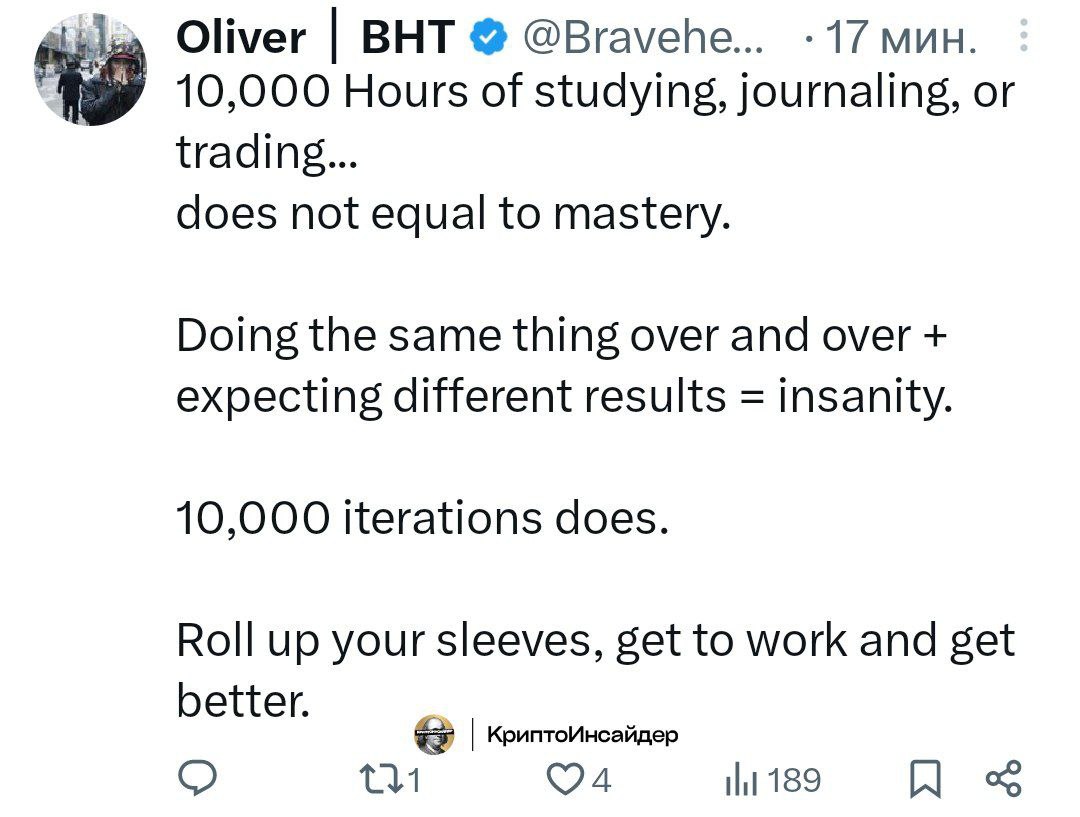Screen dimensions: 1080x817
Task: Click the retweet count 1
Action: coord(413,781)
